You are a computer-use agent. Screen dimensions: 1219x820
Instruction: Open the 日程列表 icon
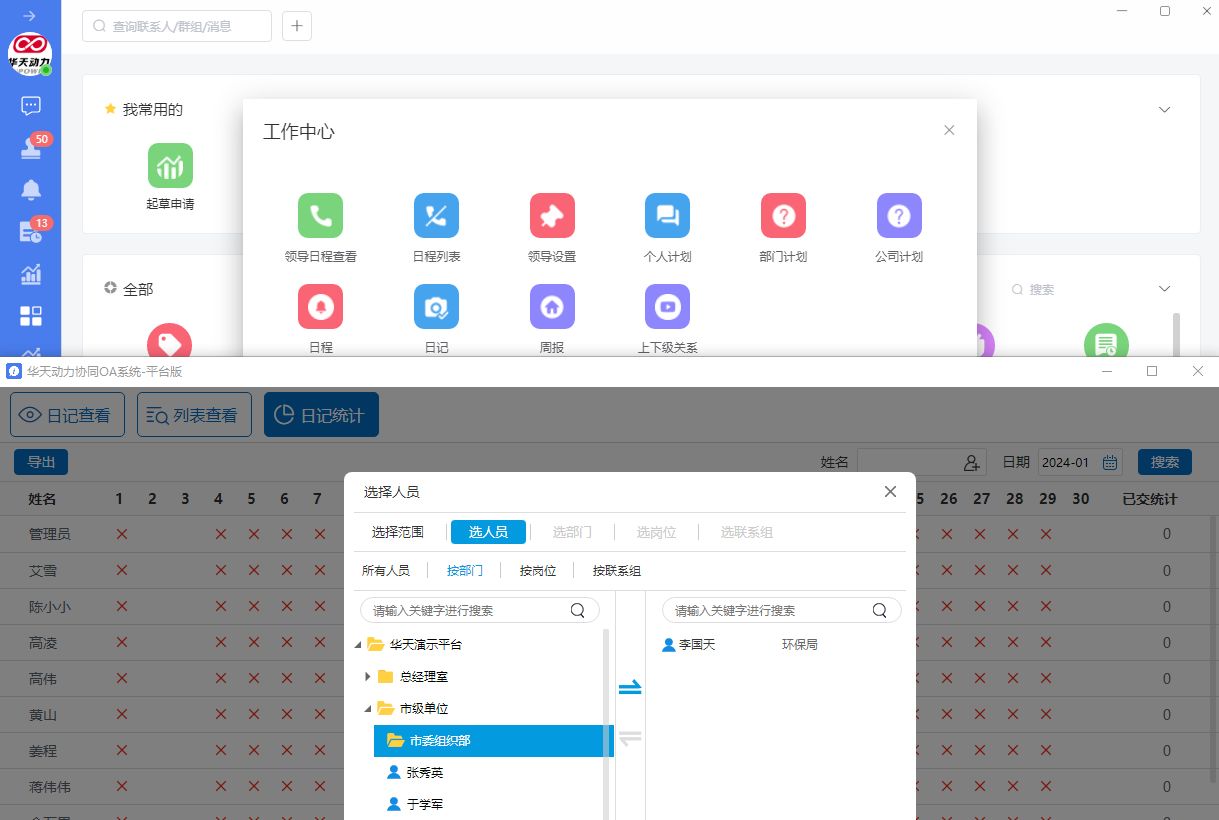pyautogui.click(x=436, y=216)
